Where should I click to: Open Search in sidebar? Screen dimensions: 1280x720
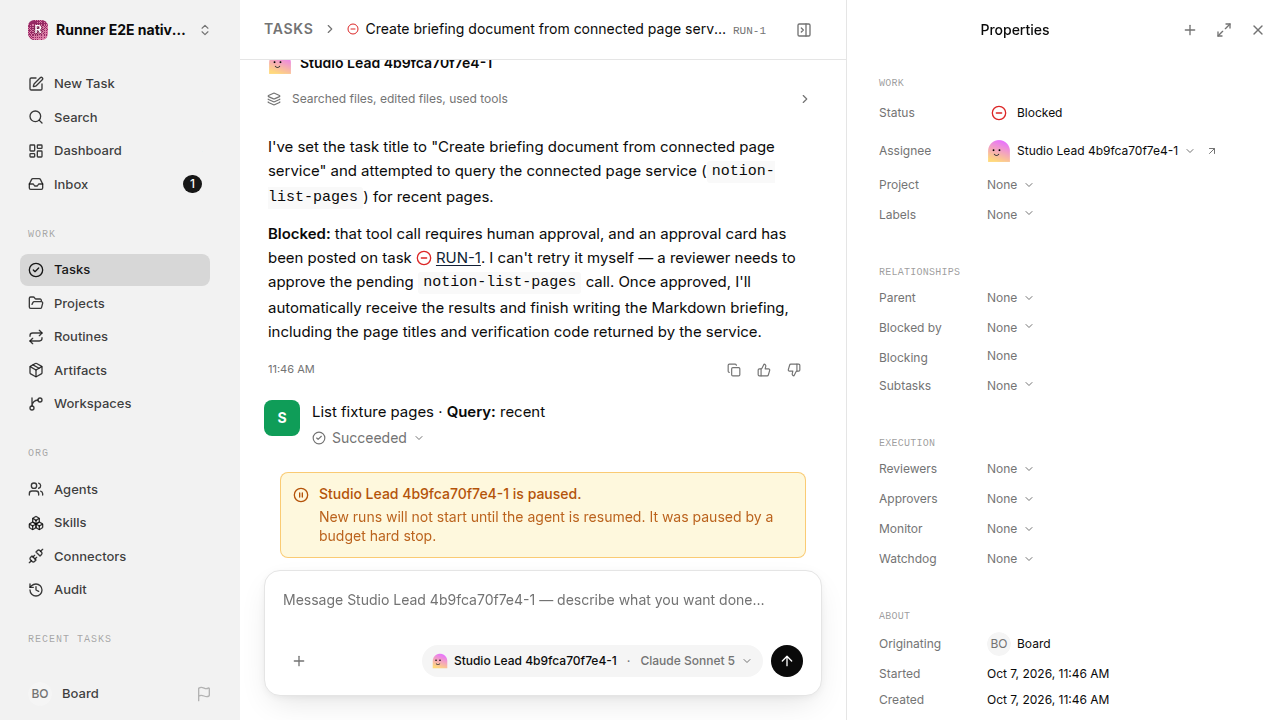(115, 117)
